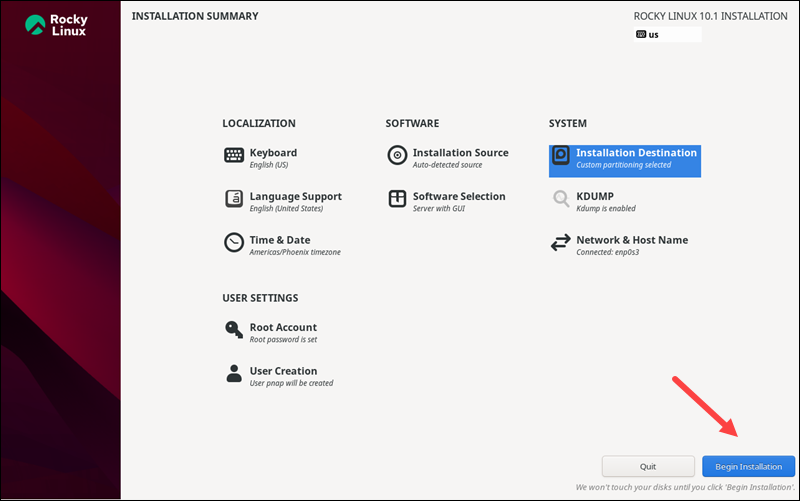
Task: Click 'Root password is set' text
Action: [283, 339]
